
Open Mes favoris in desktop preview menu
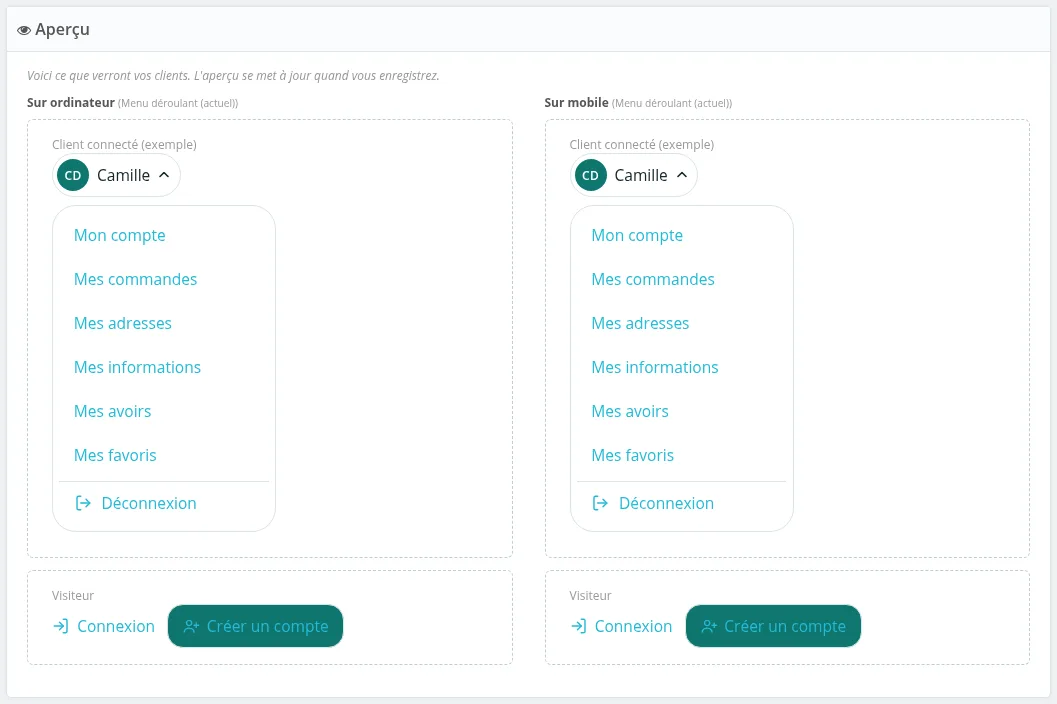pos(115,455)
